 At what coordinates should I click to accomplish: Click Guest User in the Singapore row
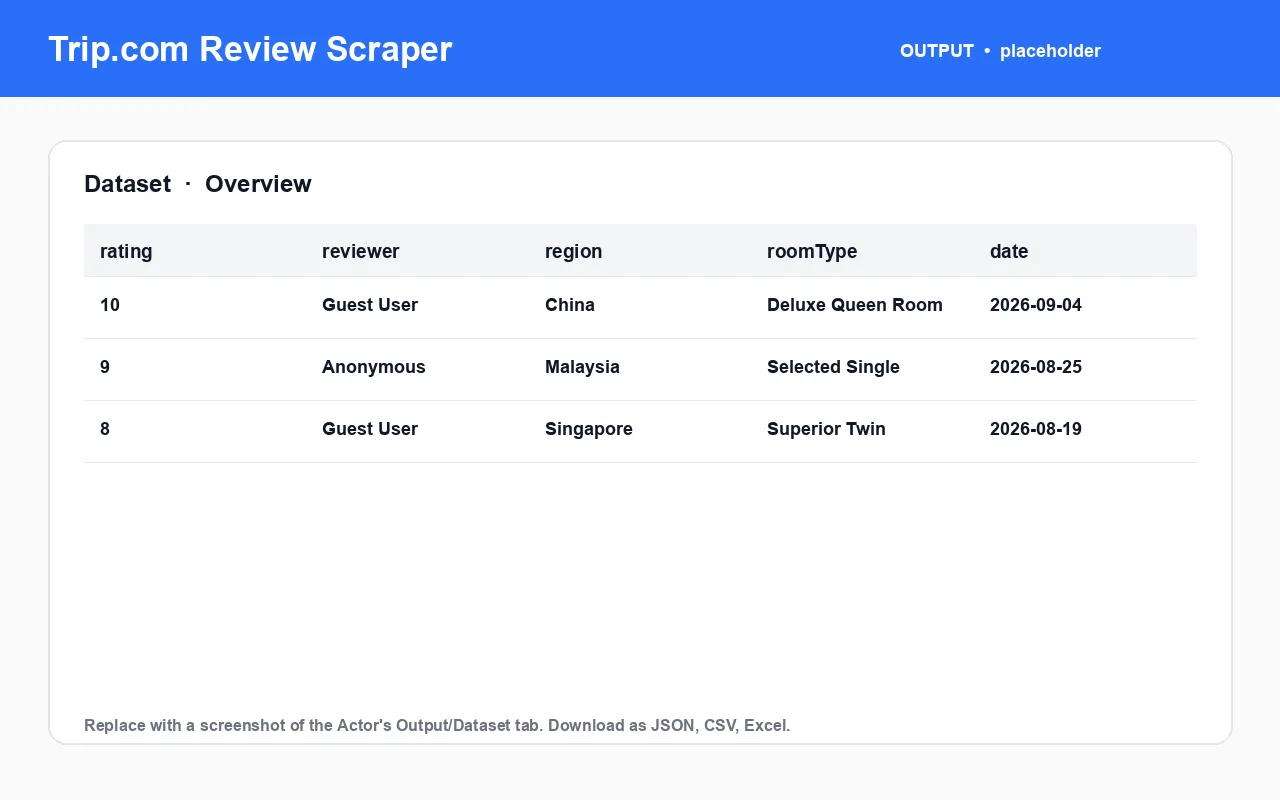coord(370,429)
